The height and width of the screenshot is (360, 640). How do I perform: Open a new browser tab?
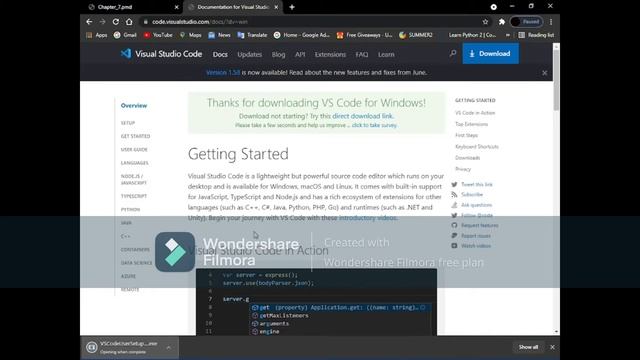(292, 7)
